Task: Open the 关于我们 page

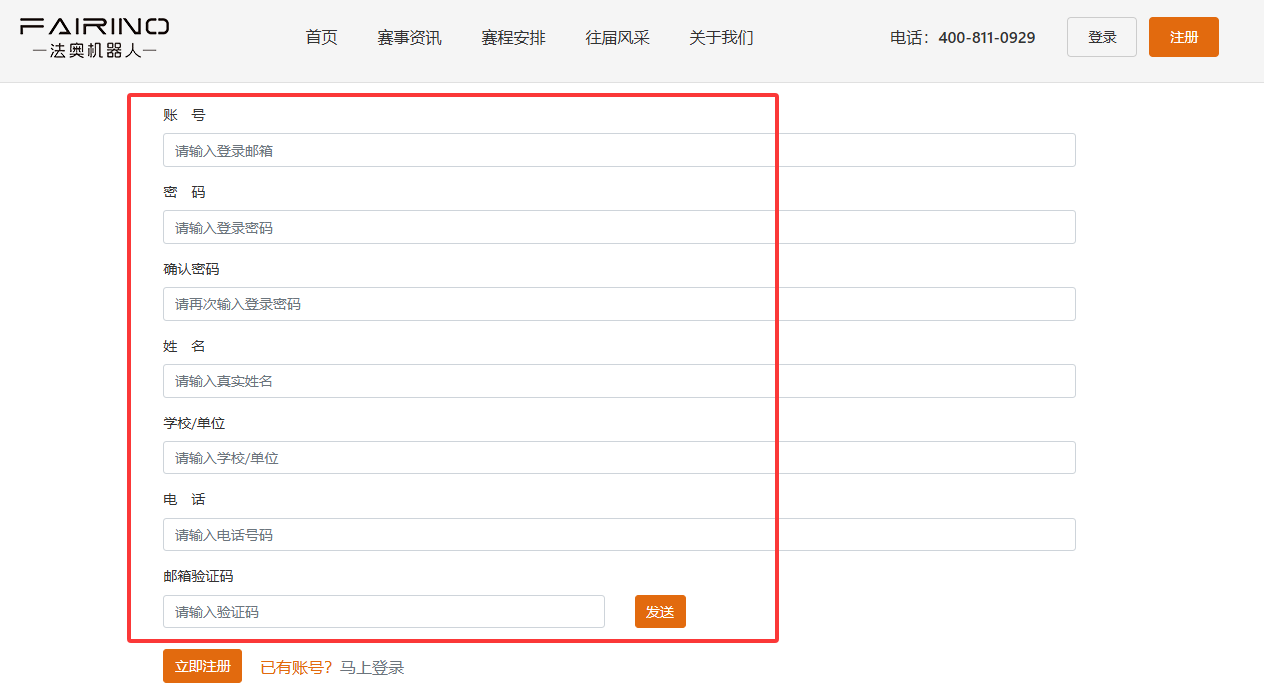Action: point(721,38)
